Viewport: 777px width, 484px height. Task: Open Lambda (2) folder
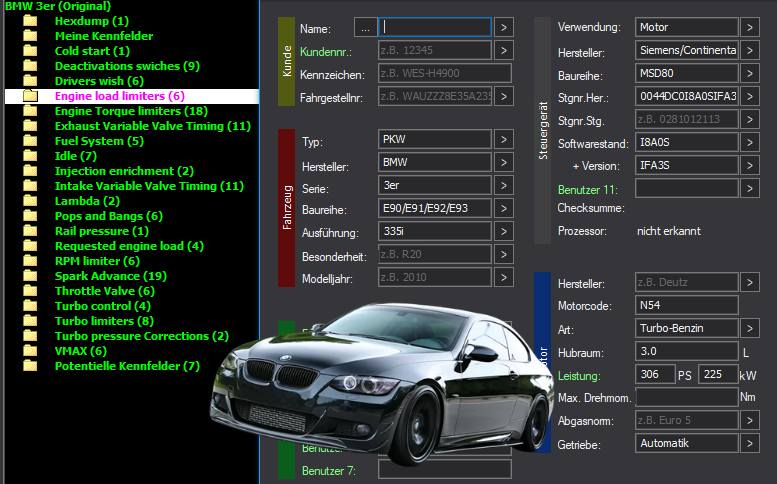(x=87, y=201)
